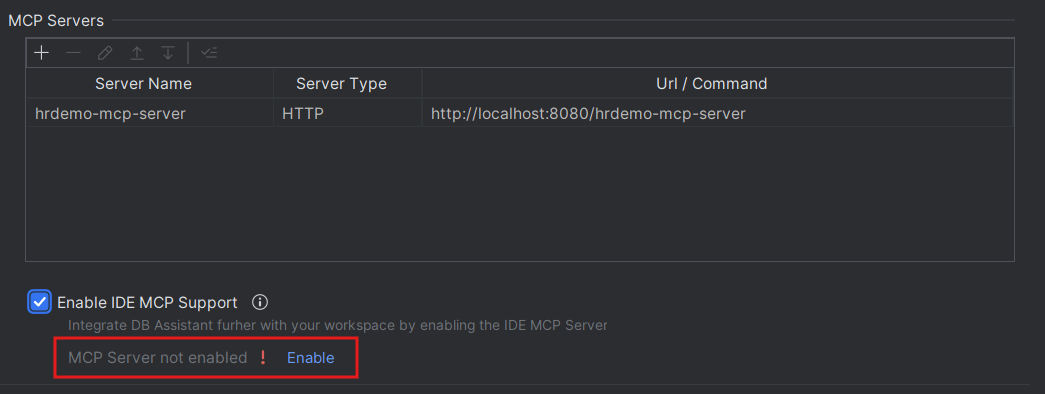This screenshot has width=1045, height=394.
Task: Select the hrdemo-mcp-server name cell
Action: [x=150, y=114]
